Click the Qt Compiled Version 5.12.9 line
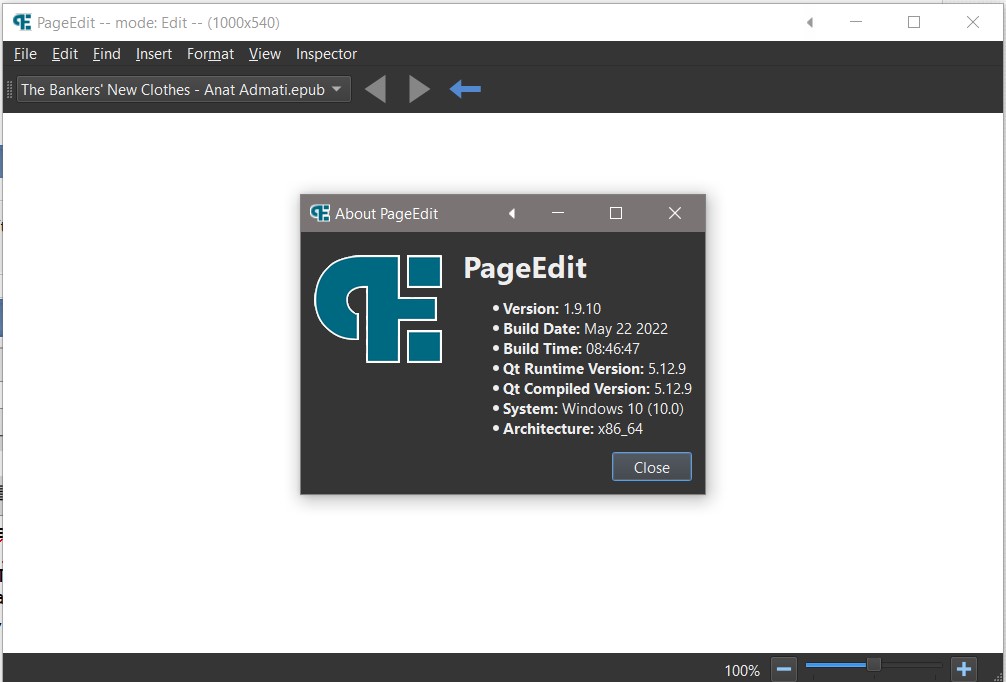 [x=592, y=389]
